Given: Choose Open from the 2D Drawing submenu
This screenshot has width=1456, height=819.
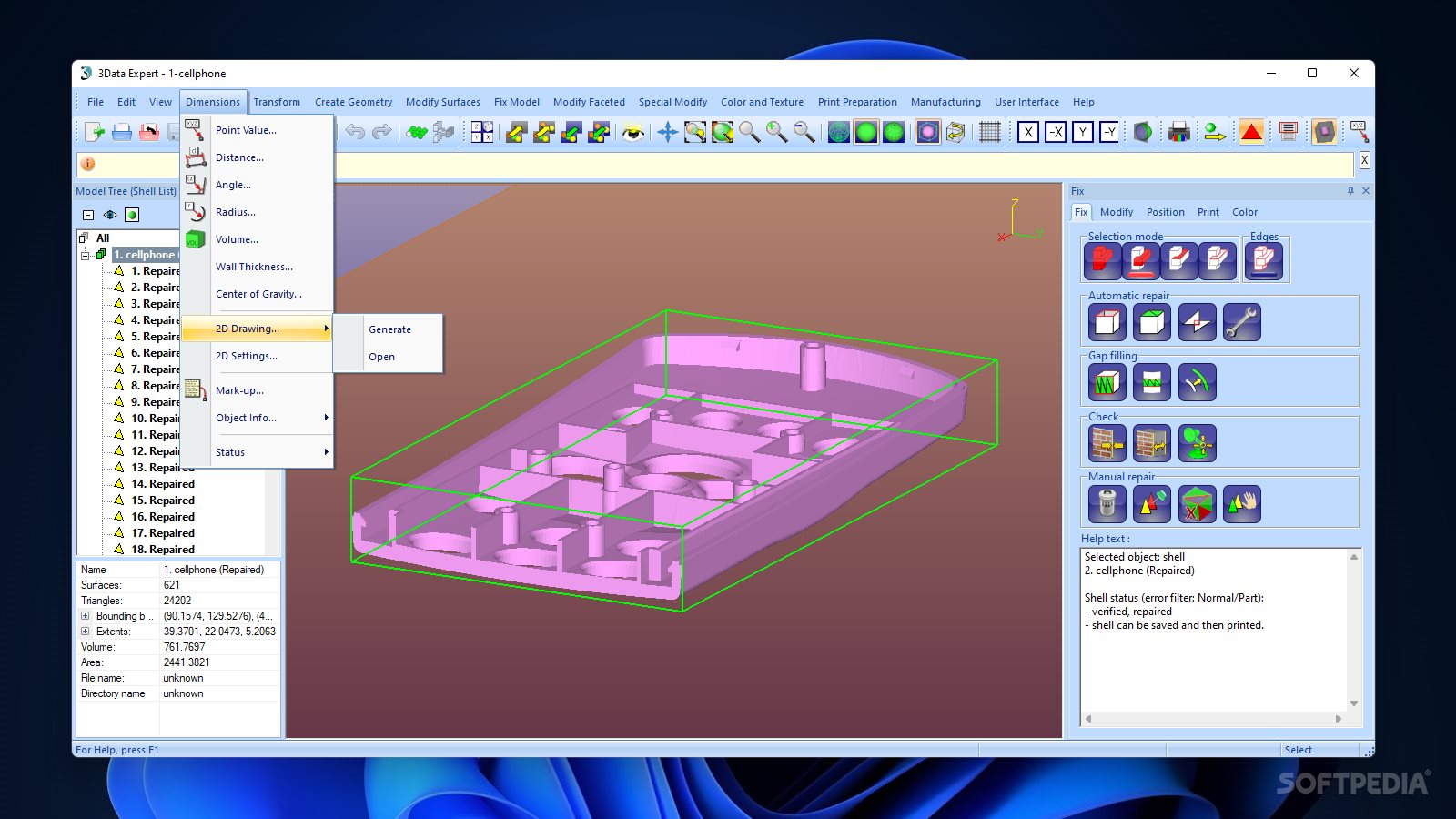Looking at the screenshot, I should coord(389,357).
